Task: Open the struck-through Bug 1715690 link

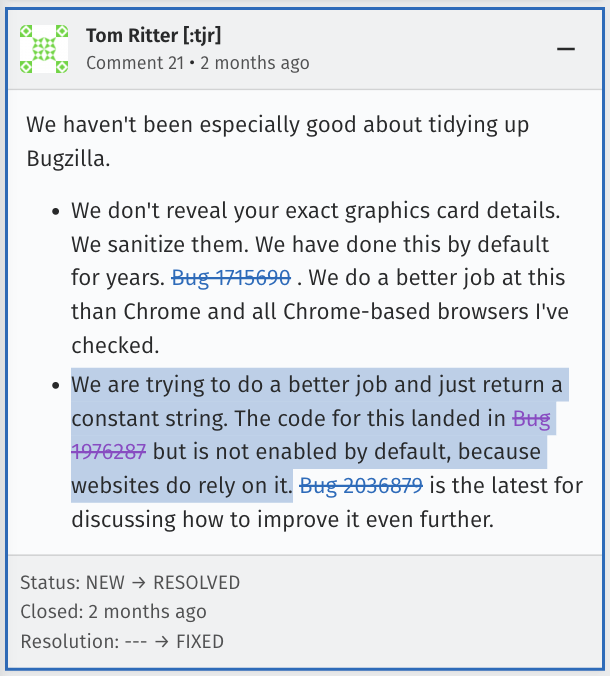Action: [231, 278]
